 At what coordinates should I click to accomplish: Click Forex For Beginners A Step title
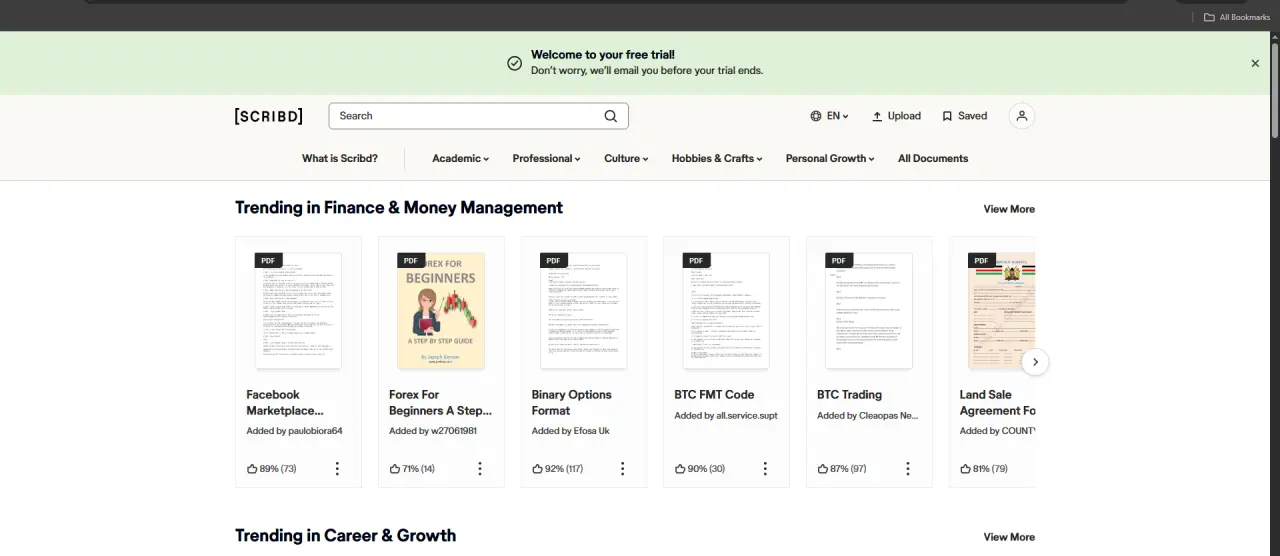[440, 402]
